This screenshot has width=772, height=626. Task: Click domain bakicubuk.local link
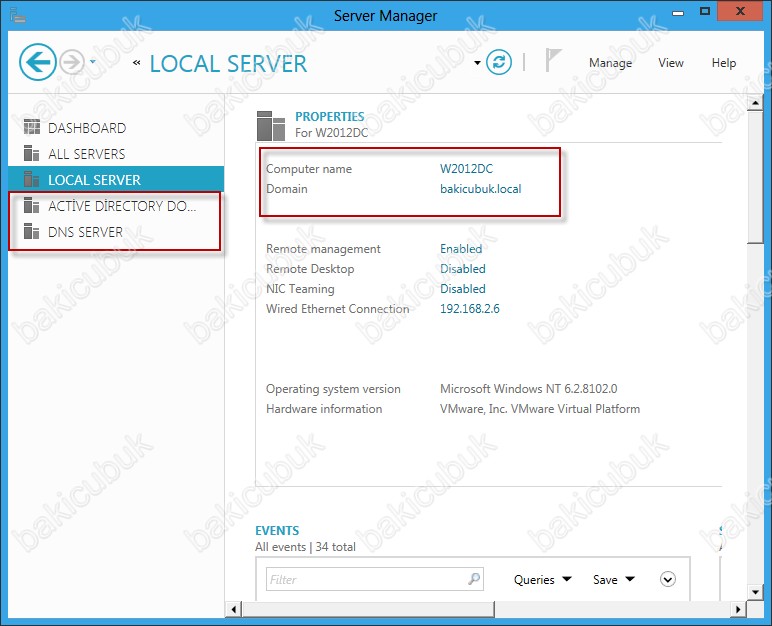(x=481, y=189)
